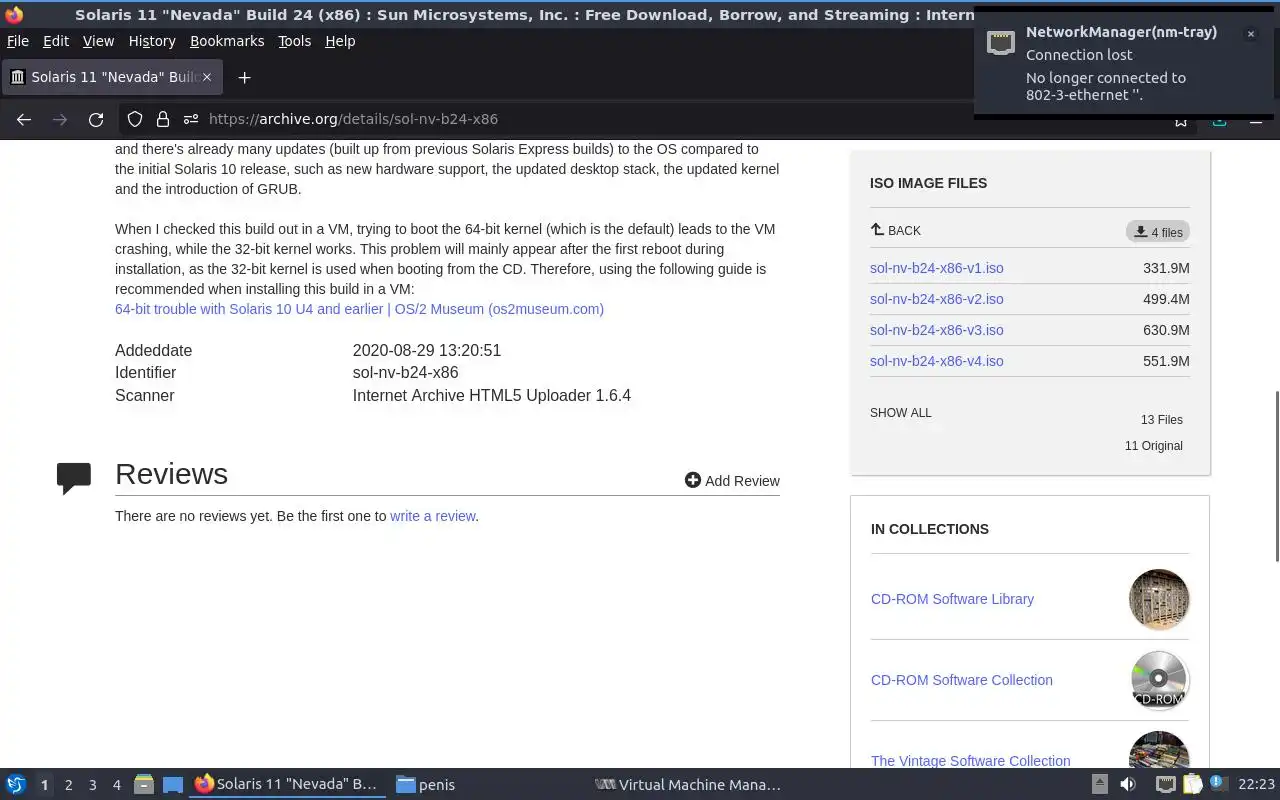
Task: Switch to virtual desktop 3
Action: (x=93, y=785)
